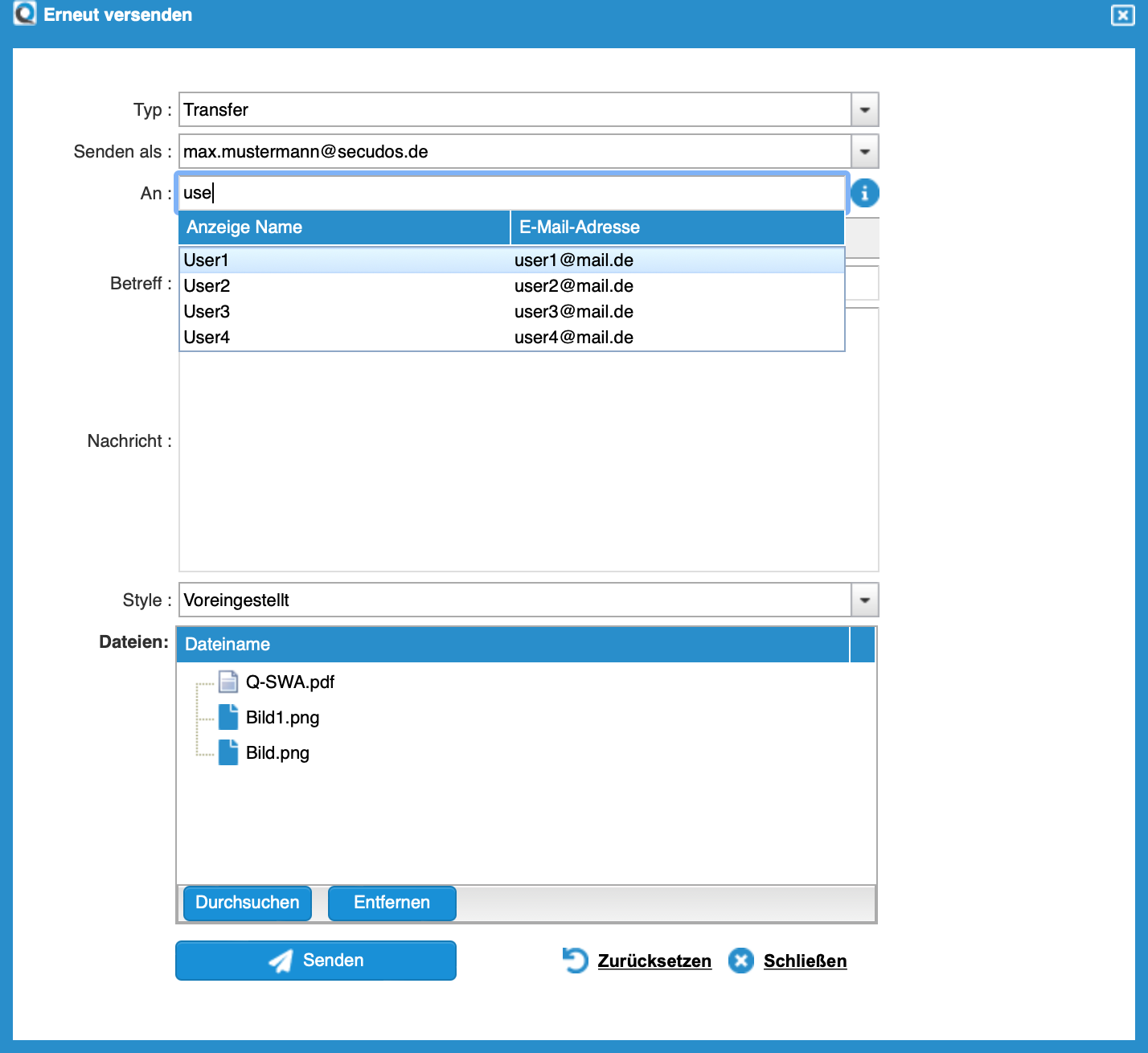1148x1053 pixels.
Task: Close the Erneut versenden dialog window
Action: tap(1122, 15)
